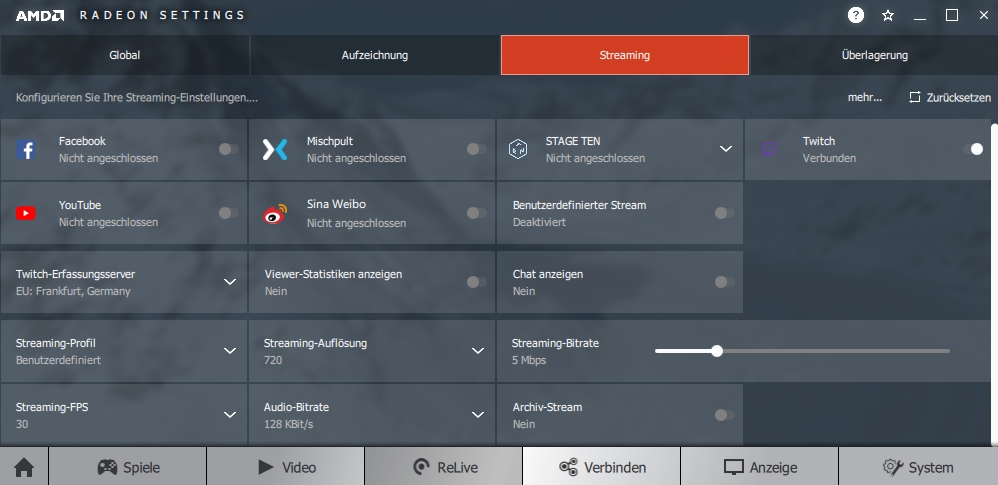The height and width of the screenshot is (485, 998).
Task: Go to Home via house icon
Action: coord(24,467)
